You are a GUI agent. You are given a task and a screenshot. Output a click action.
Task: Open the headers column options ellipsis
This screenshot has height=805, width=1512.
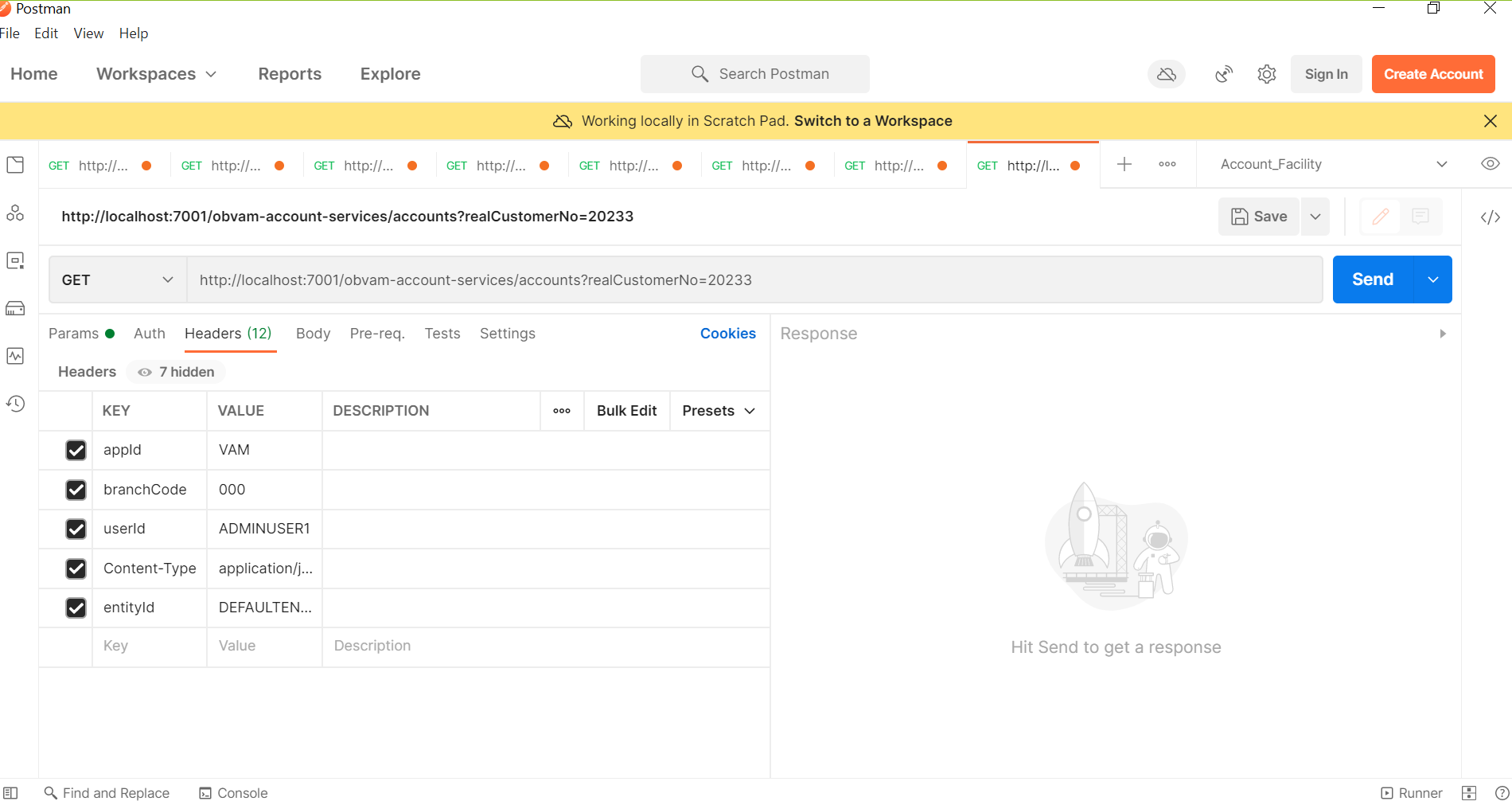click(x=562, y=411)
